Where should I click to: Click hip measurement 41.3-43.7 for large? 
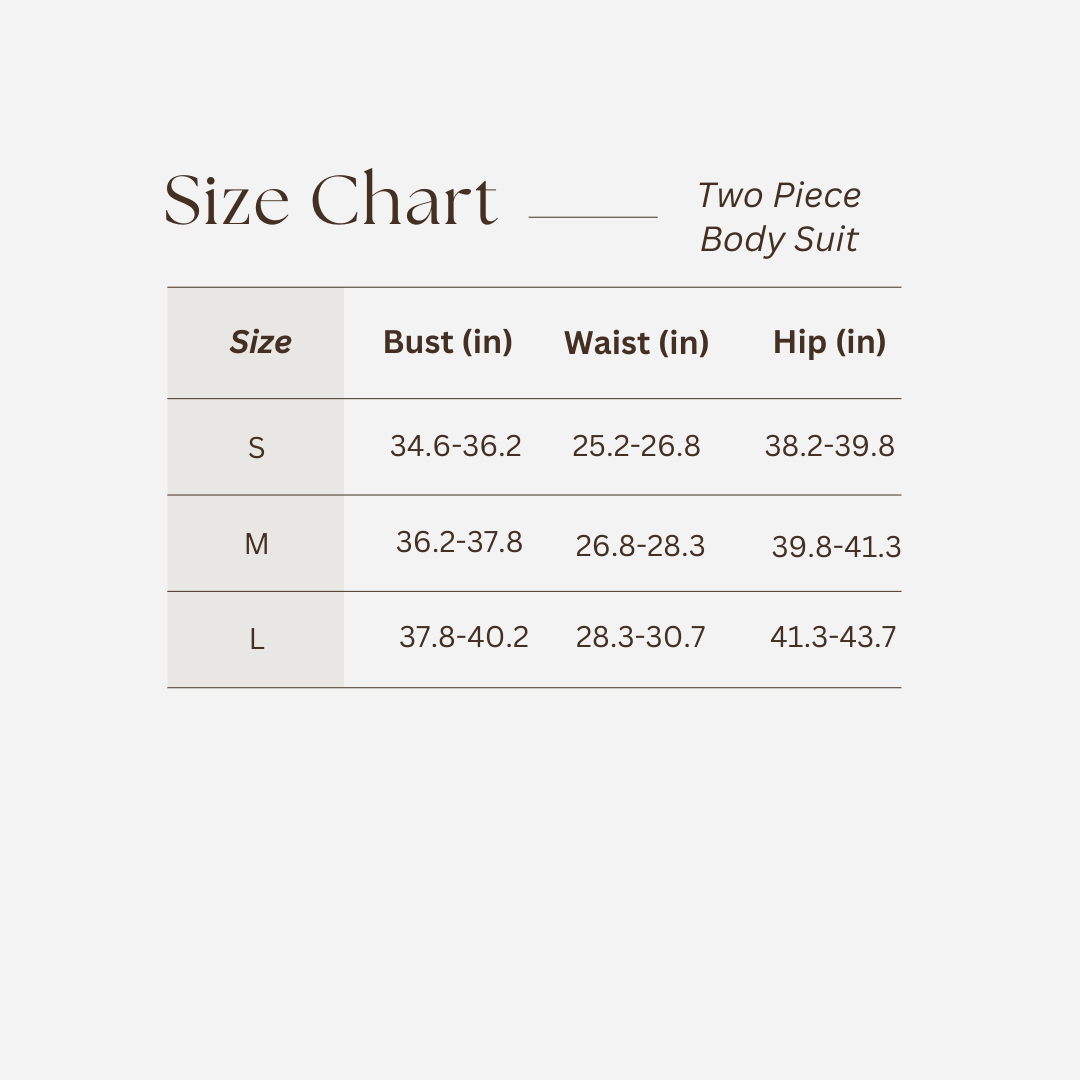(833, 637)
